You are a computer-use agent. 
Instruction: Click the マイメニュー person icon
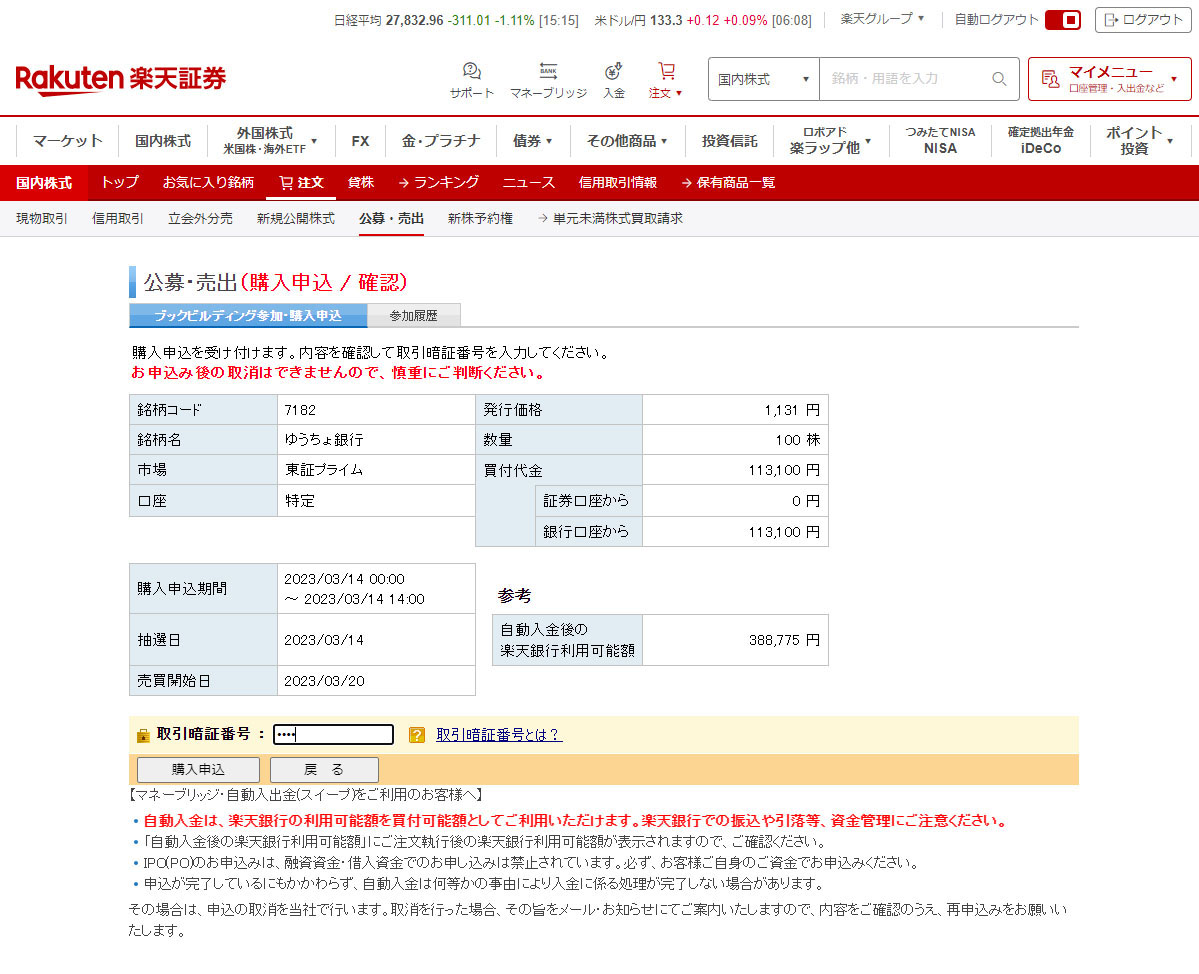[1049, 79]
